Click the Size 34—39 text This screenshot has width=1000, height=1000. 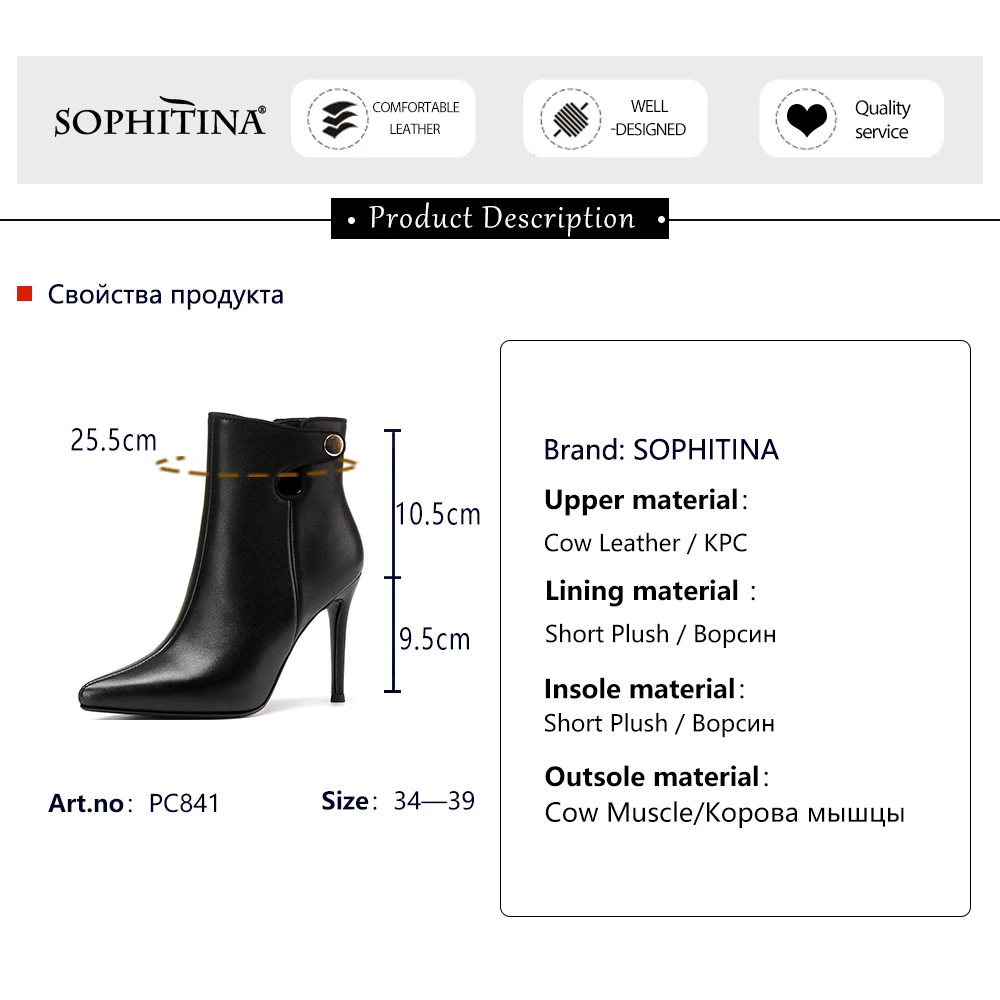pyautogui.click(x=398, y=801)
